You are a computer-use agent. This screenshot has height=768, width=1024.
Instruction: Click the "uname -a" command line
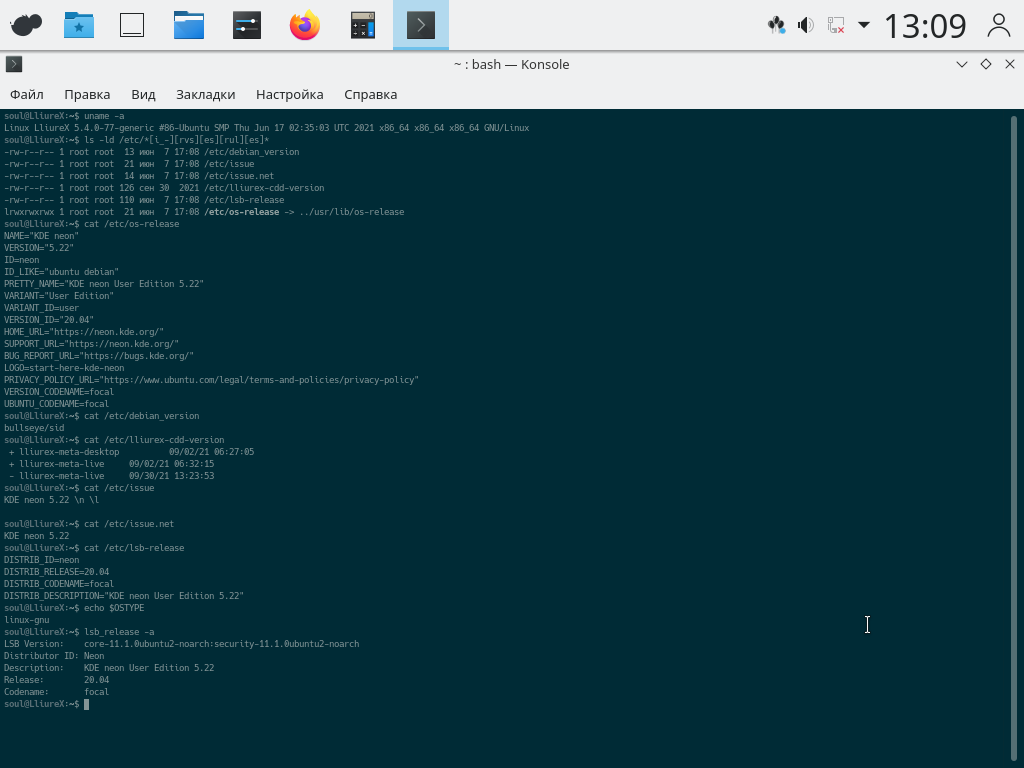point(64,116)
